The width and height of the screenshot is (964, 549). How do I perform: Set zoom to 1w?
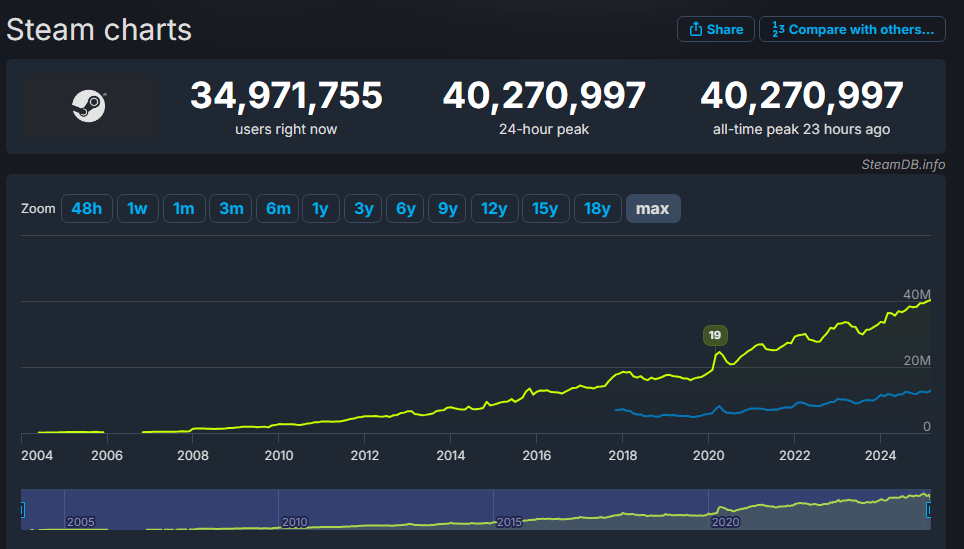tap(137, 208)
